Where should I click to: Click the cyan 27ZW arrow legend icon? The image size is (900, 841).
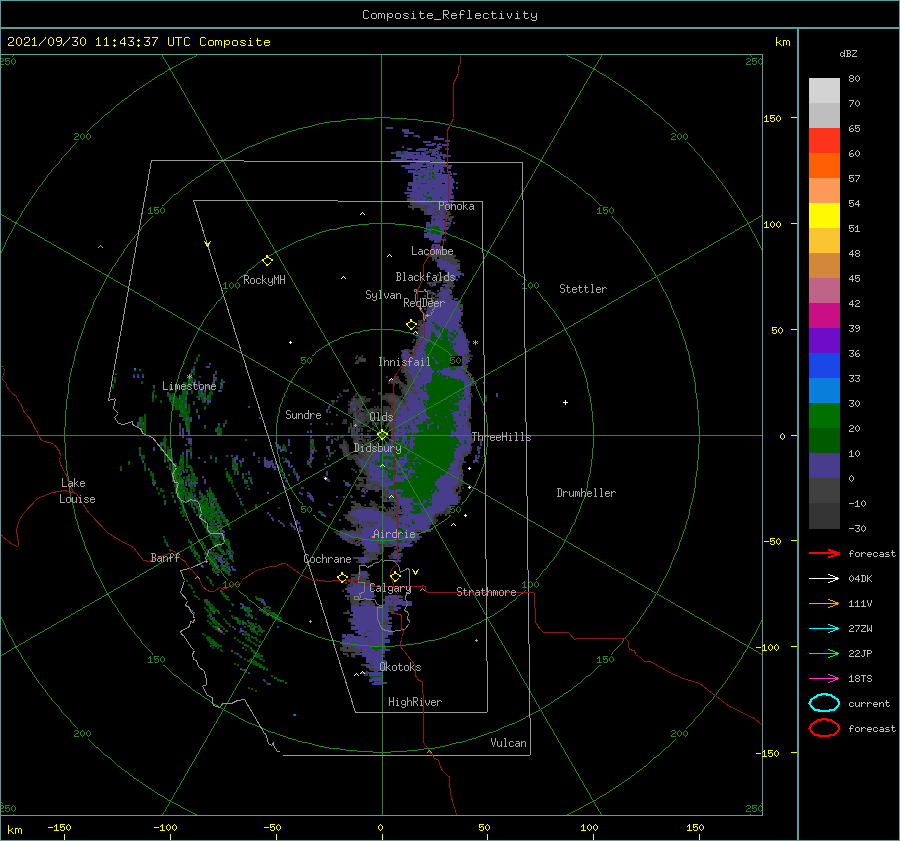point(824,629)
